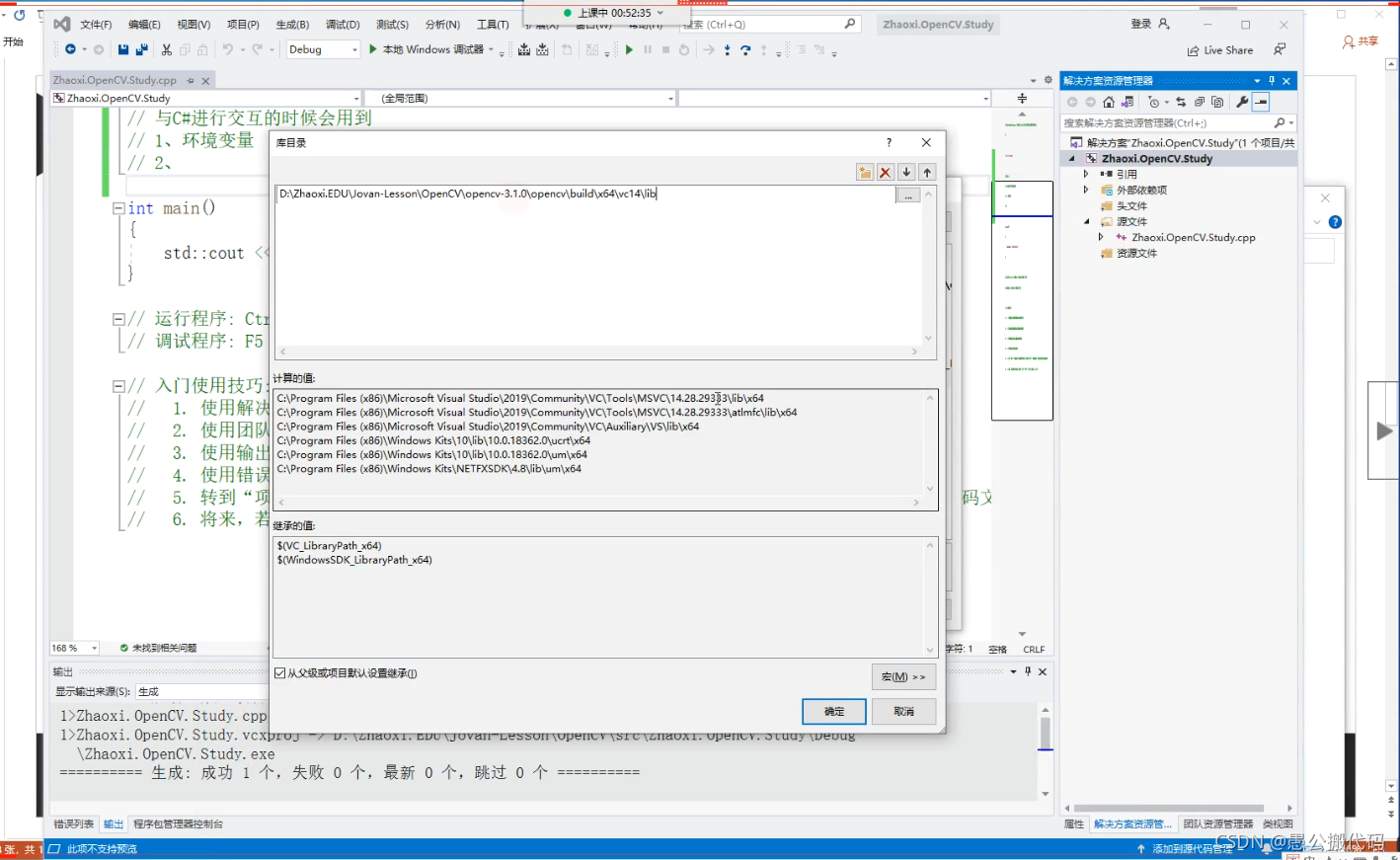
Task: Click the 登录 sign-in link
Action: (x=1150, y=24)
